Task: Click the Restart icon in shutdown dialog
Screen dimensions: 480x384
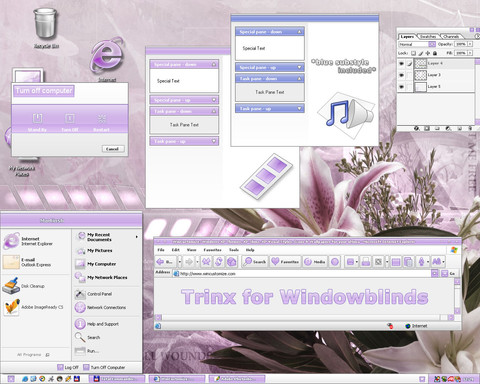Action: click(x=102, y=118)
